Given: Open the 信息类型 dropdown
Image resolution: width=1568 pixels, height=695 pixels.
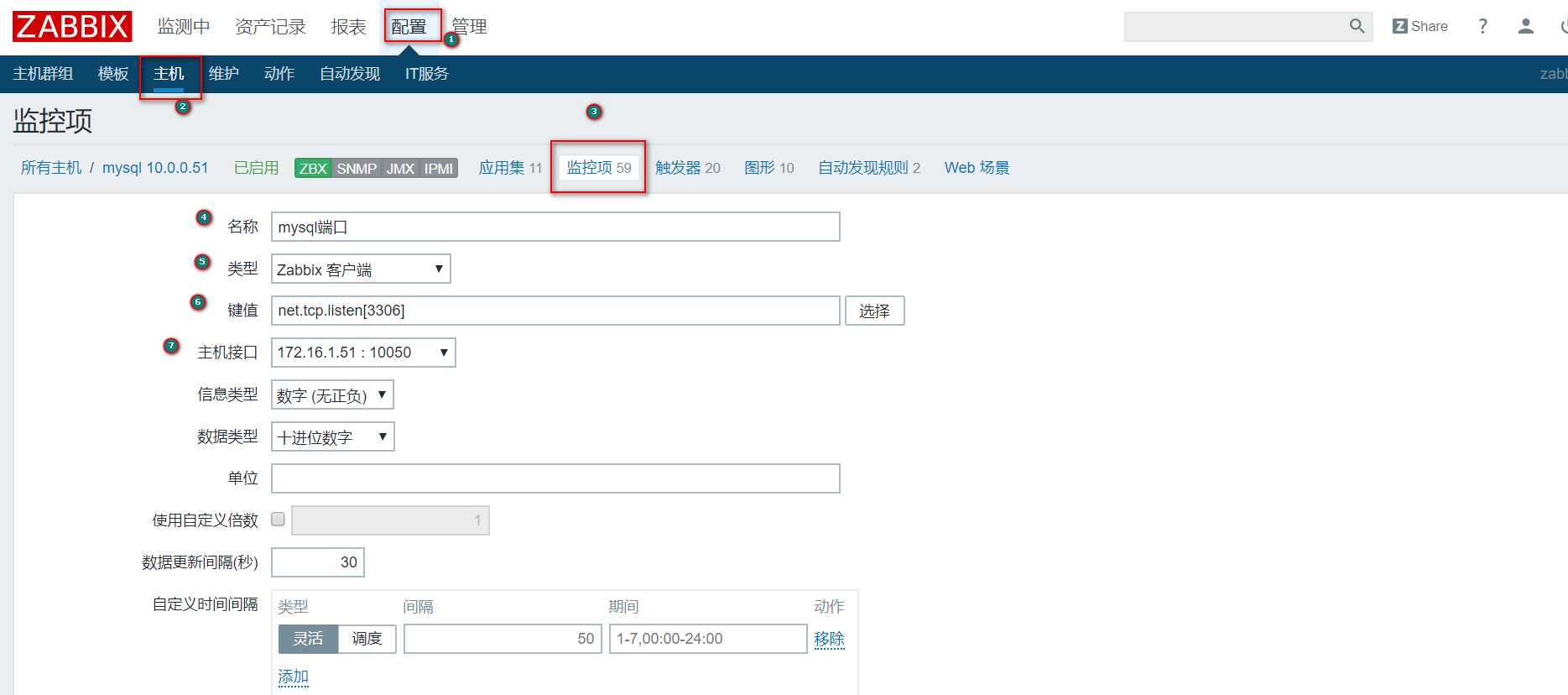Looking at the screenshot, I should click(332, 395).
